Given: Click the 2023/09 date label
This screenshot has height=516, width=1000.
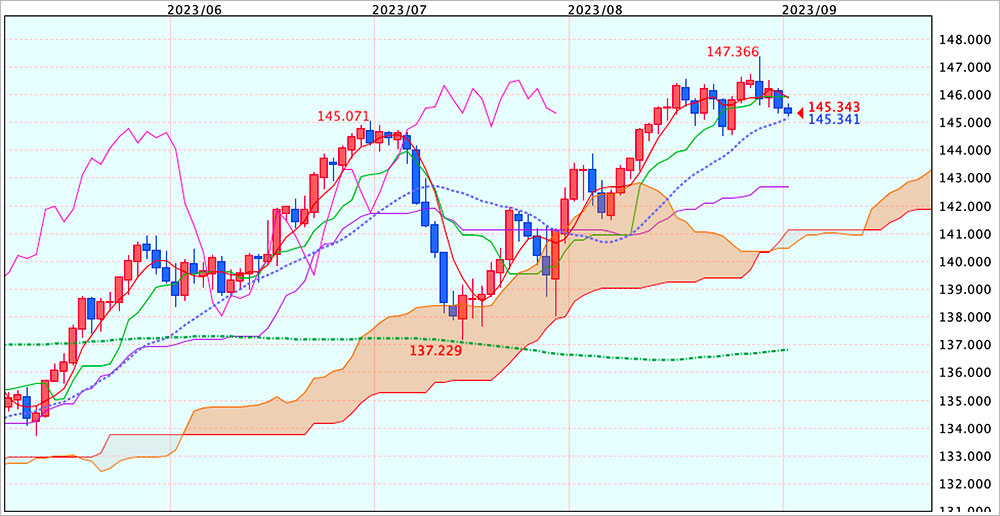Looking at the screenshot, I should pos(807,9).
